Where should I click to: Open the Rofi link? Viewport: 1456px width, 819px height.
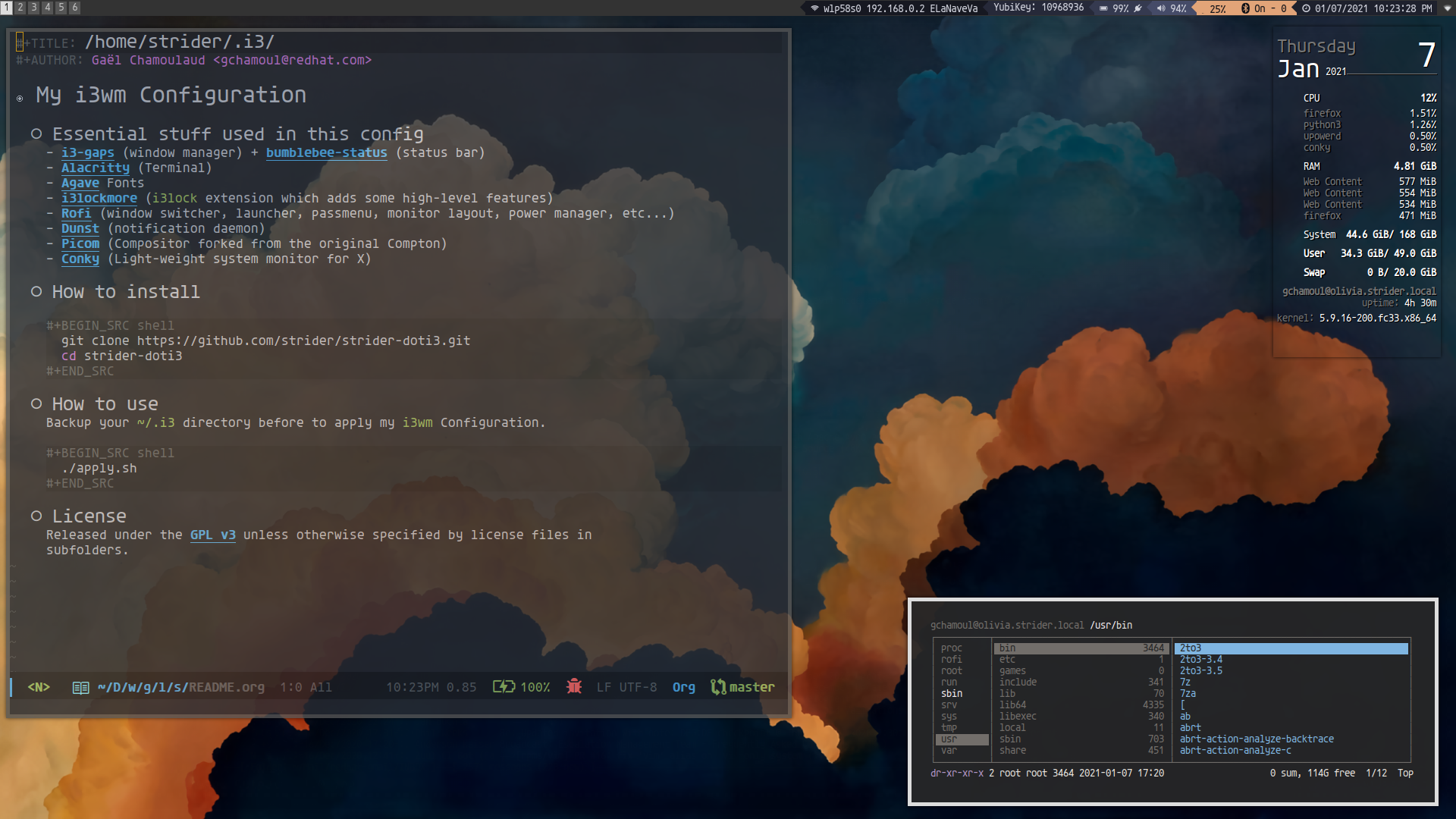(x=76, y=213)
